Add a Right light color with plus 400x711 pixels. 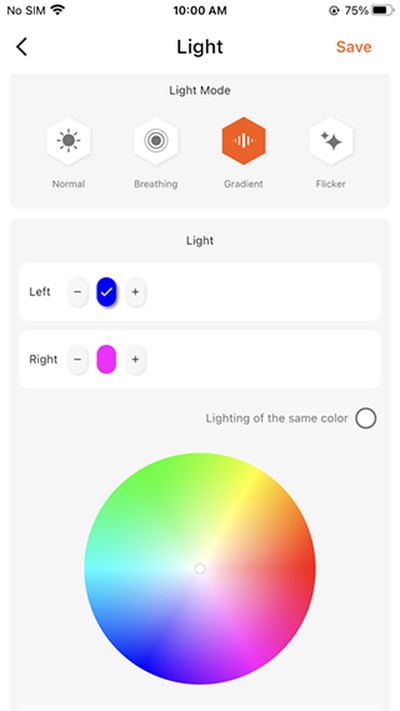135,360
